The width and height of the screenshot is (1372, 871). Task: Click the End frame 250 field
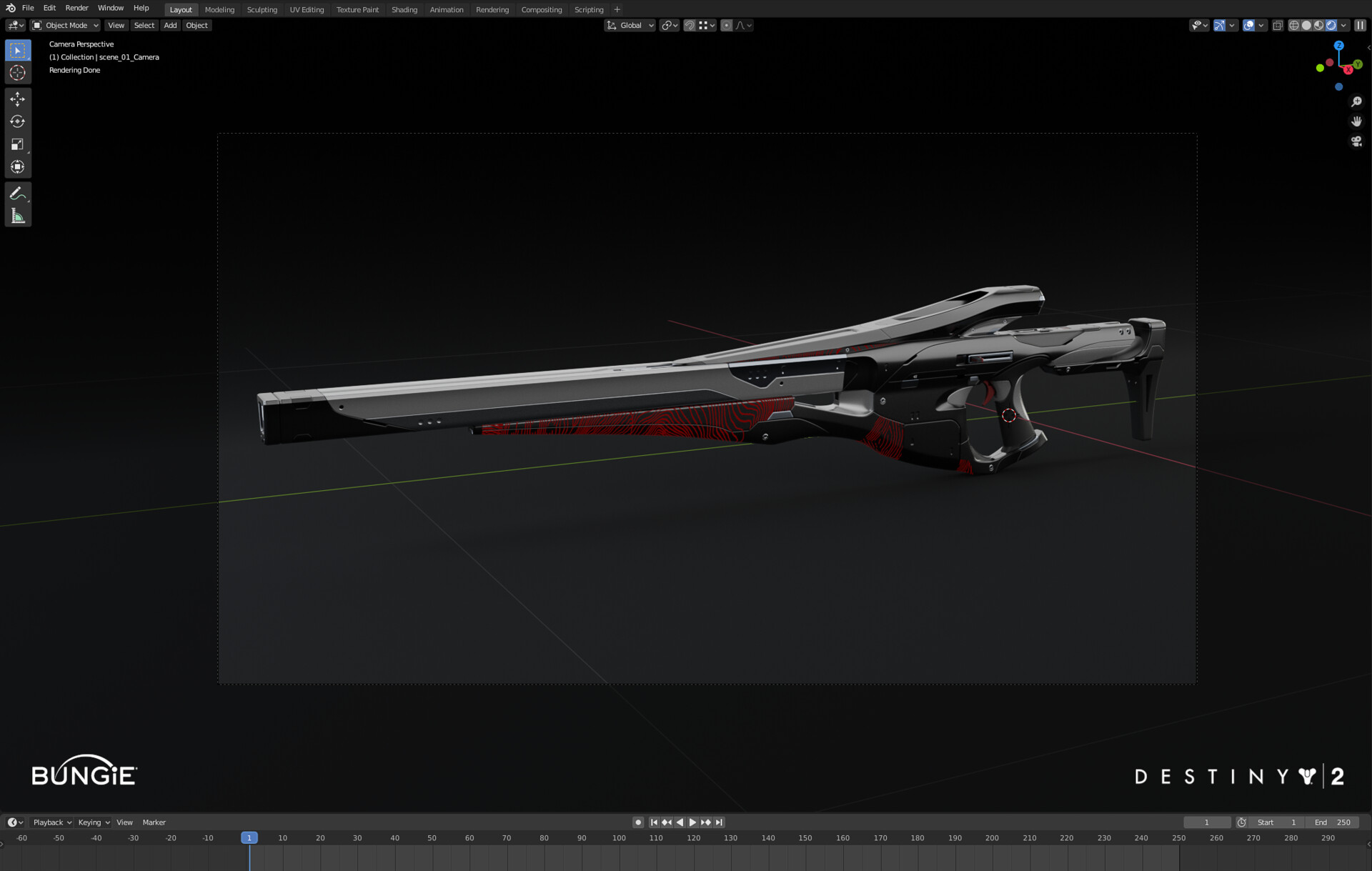point(1333,822)
